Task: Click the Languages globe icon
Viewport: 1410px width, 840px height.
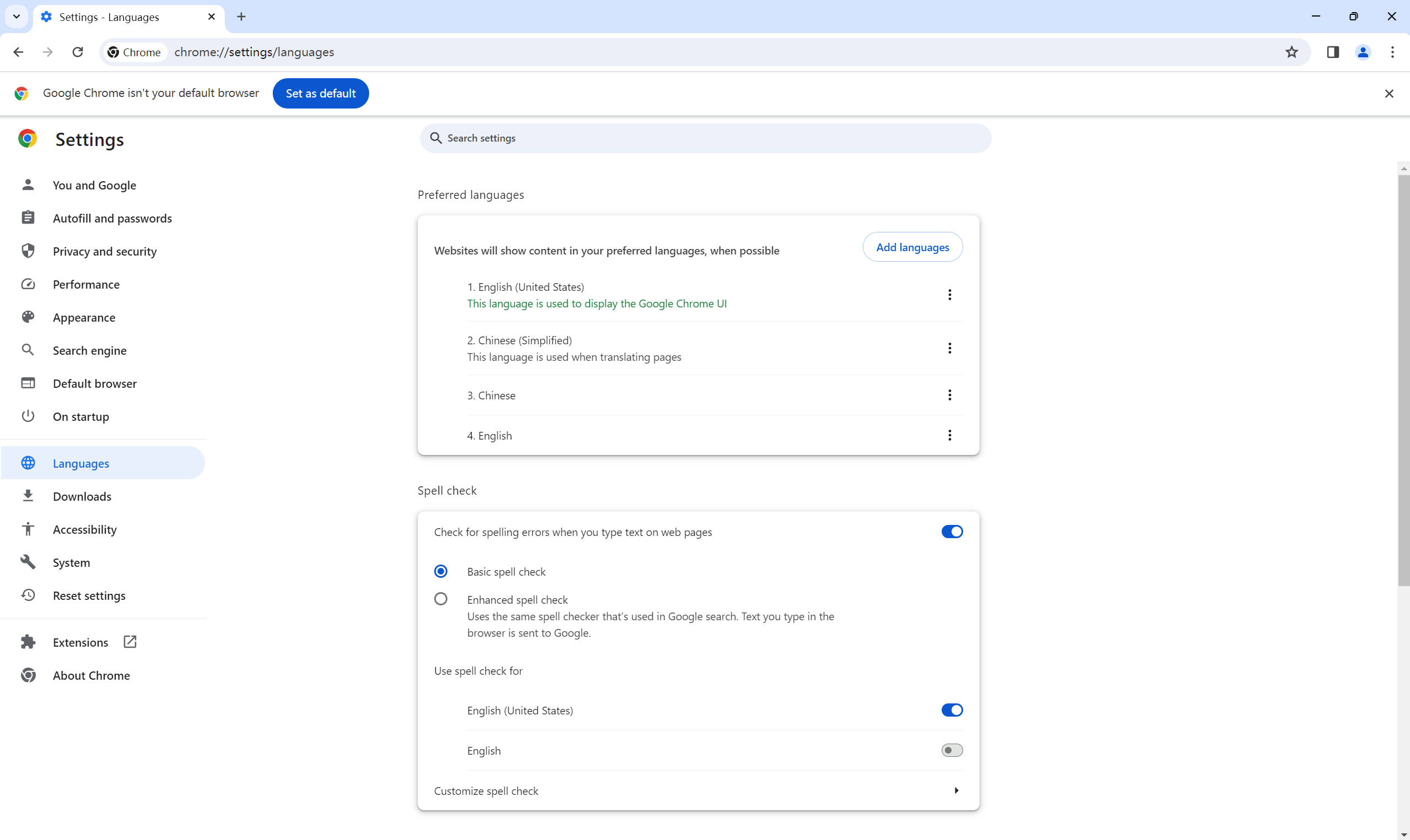Action: coord(28,463)
